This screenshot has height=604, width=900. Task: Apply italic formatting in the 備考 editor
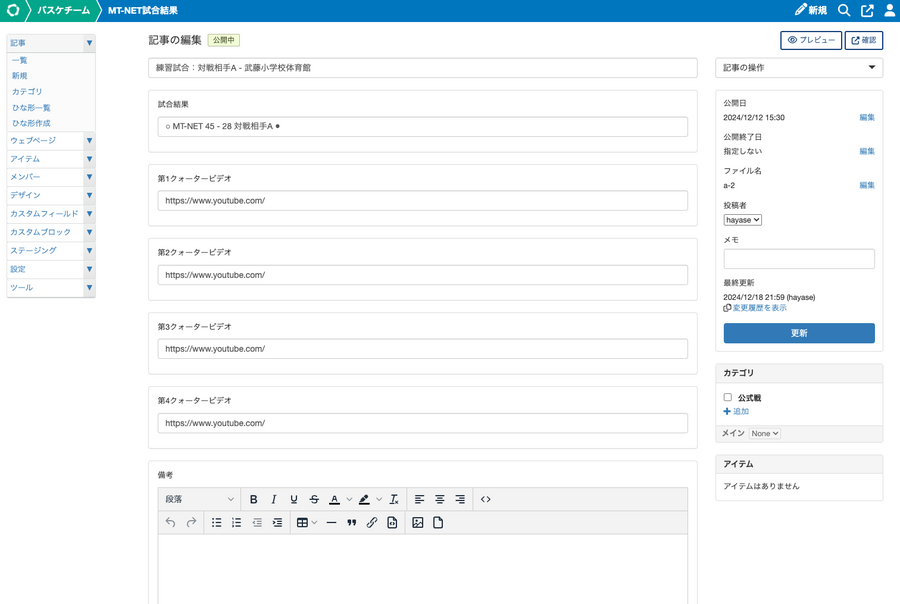point(274,500)
